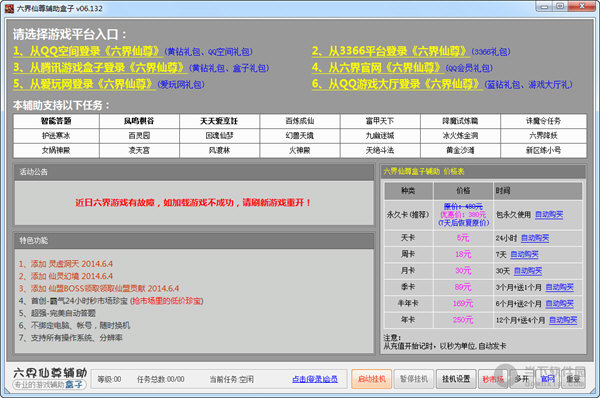
Task: Select the 回魂仙梦 task cell
Action: click(219, 135)
